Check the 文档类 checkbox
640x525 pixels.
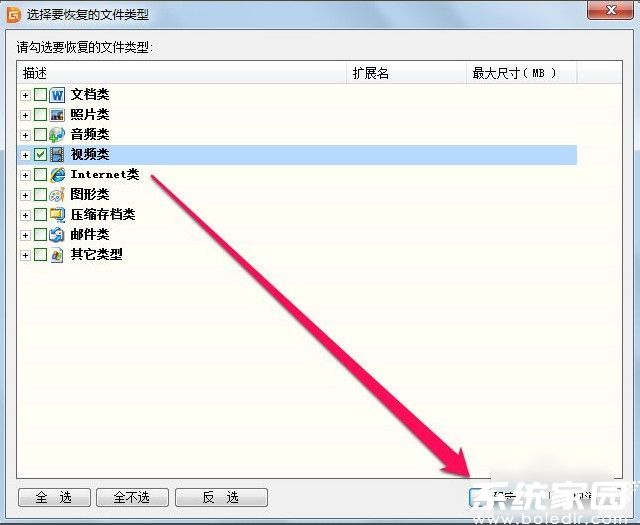[40, 95]
